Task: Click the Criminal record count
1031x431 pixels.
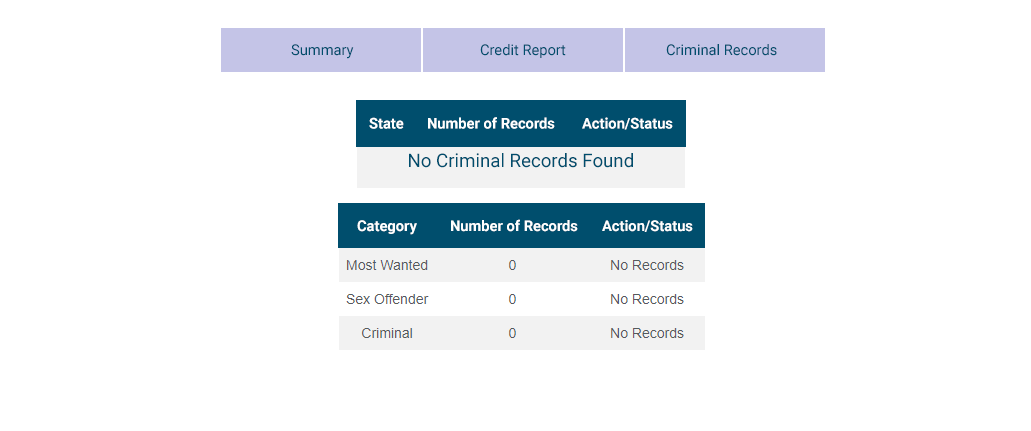Action: coord(512,334)
